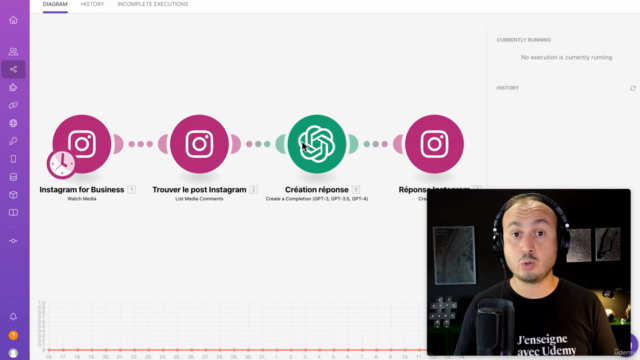Open the Resource hub book icon in sidebar
The width and height of the screenshot is (640, 360).
pyautogui.click(x=13, y=213)
